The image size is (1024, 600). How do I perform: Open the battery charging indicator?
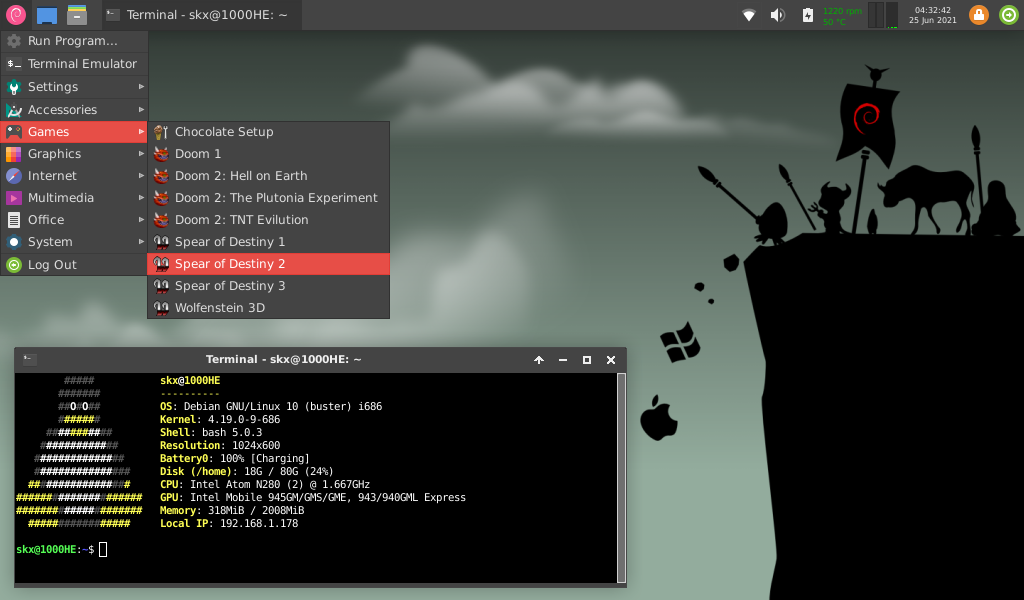[x=808, y=15]
